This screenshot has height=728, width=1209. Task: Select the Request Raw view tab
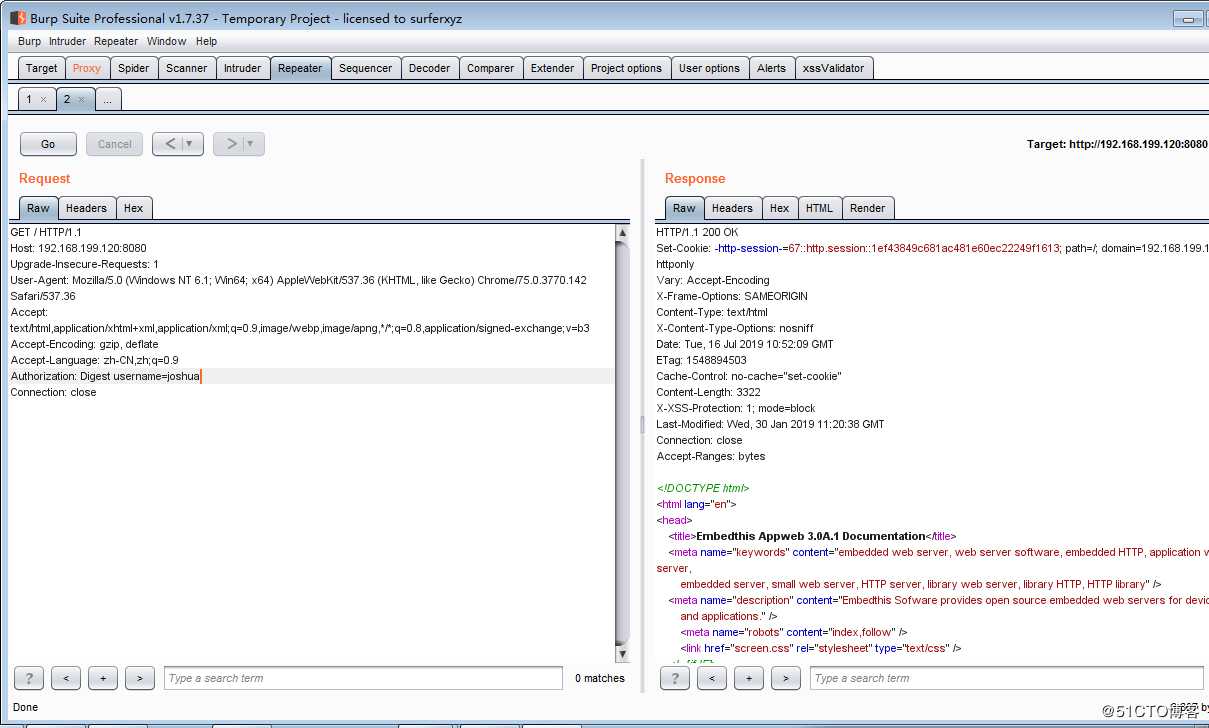39,208
